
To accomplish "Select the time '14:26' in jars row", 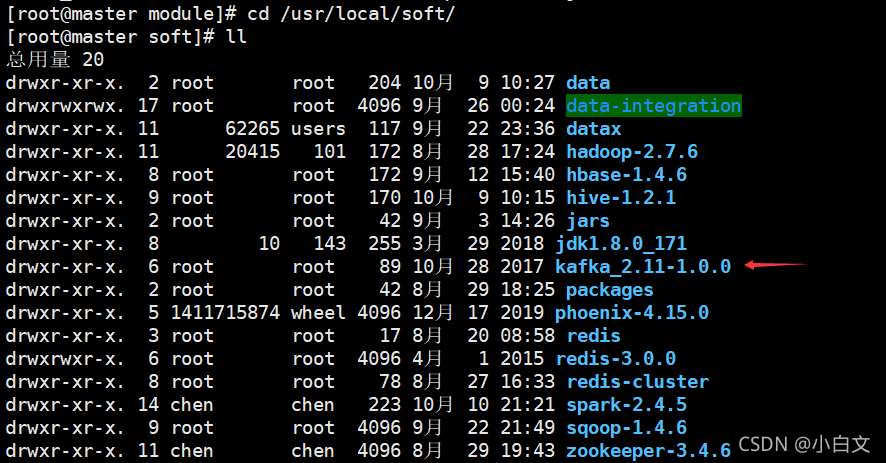I will (x=528, y=221).
